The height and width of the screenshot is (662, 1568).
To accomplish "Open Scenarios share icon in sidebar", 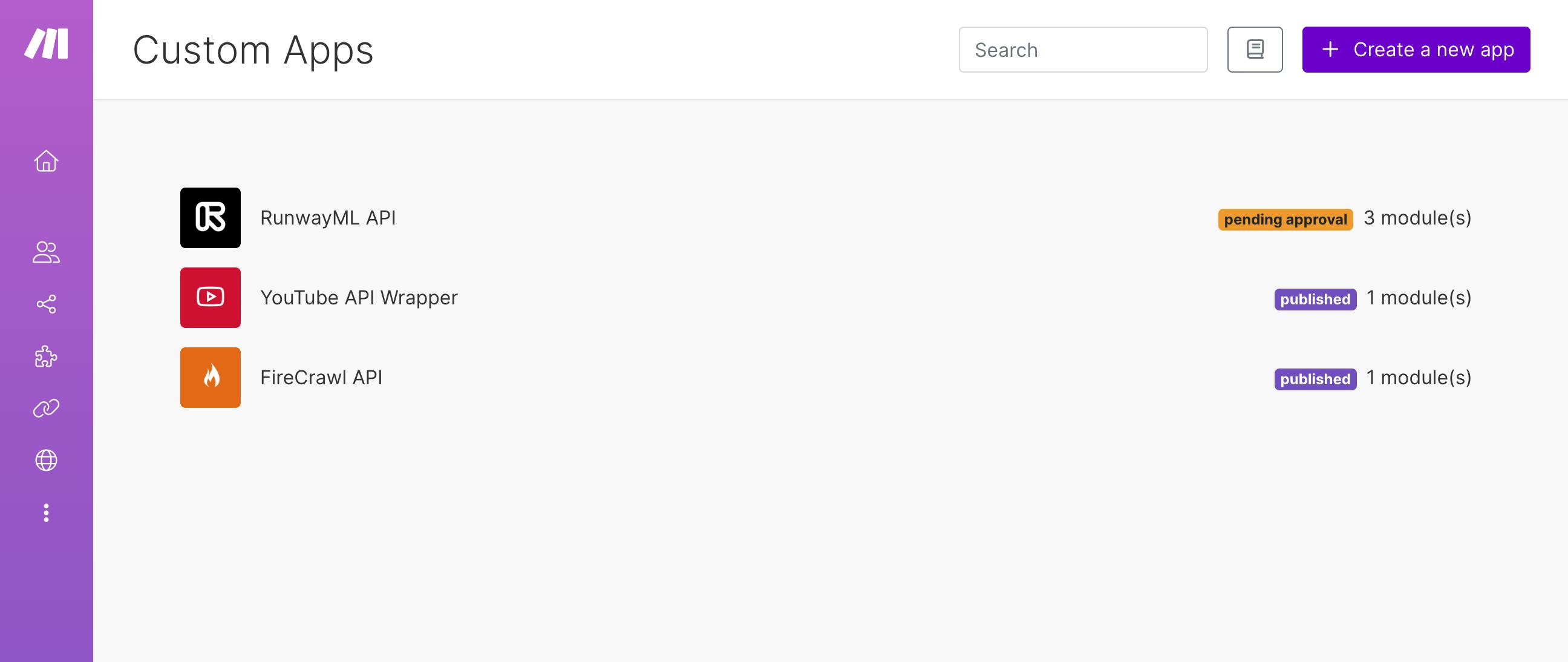I will (x=46, y=304).
